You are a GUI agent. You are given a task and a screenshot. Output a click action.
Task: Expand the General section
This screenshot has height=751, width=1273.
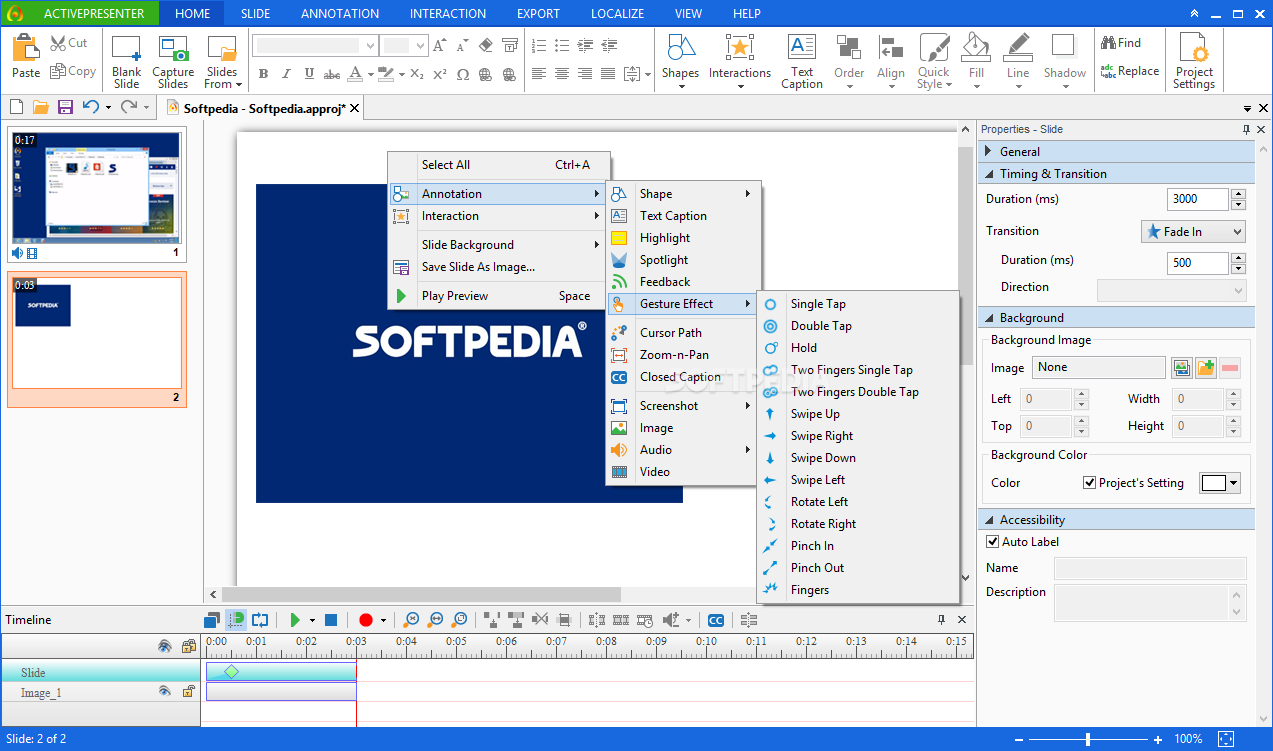click(x=989, y=152)
